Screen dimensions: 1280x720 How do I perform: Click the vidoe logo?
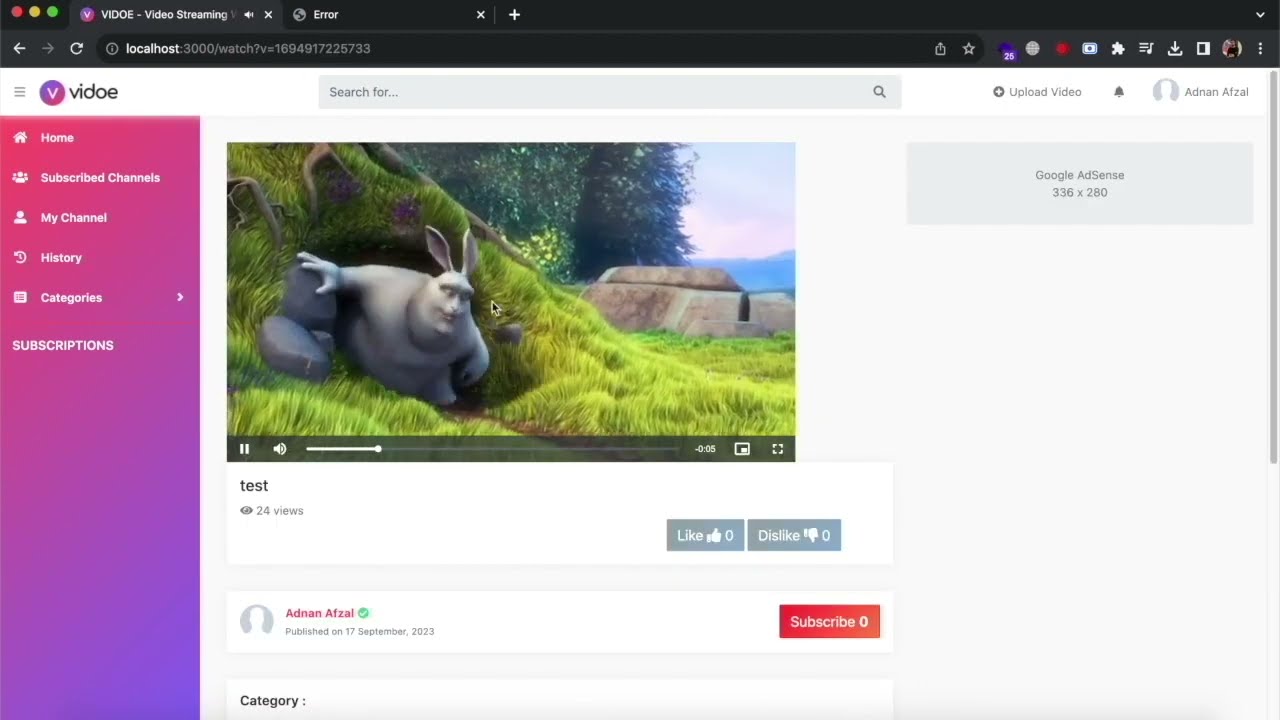point(79,92)
